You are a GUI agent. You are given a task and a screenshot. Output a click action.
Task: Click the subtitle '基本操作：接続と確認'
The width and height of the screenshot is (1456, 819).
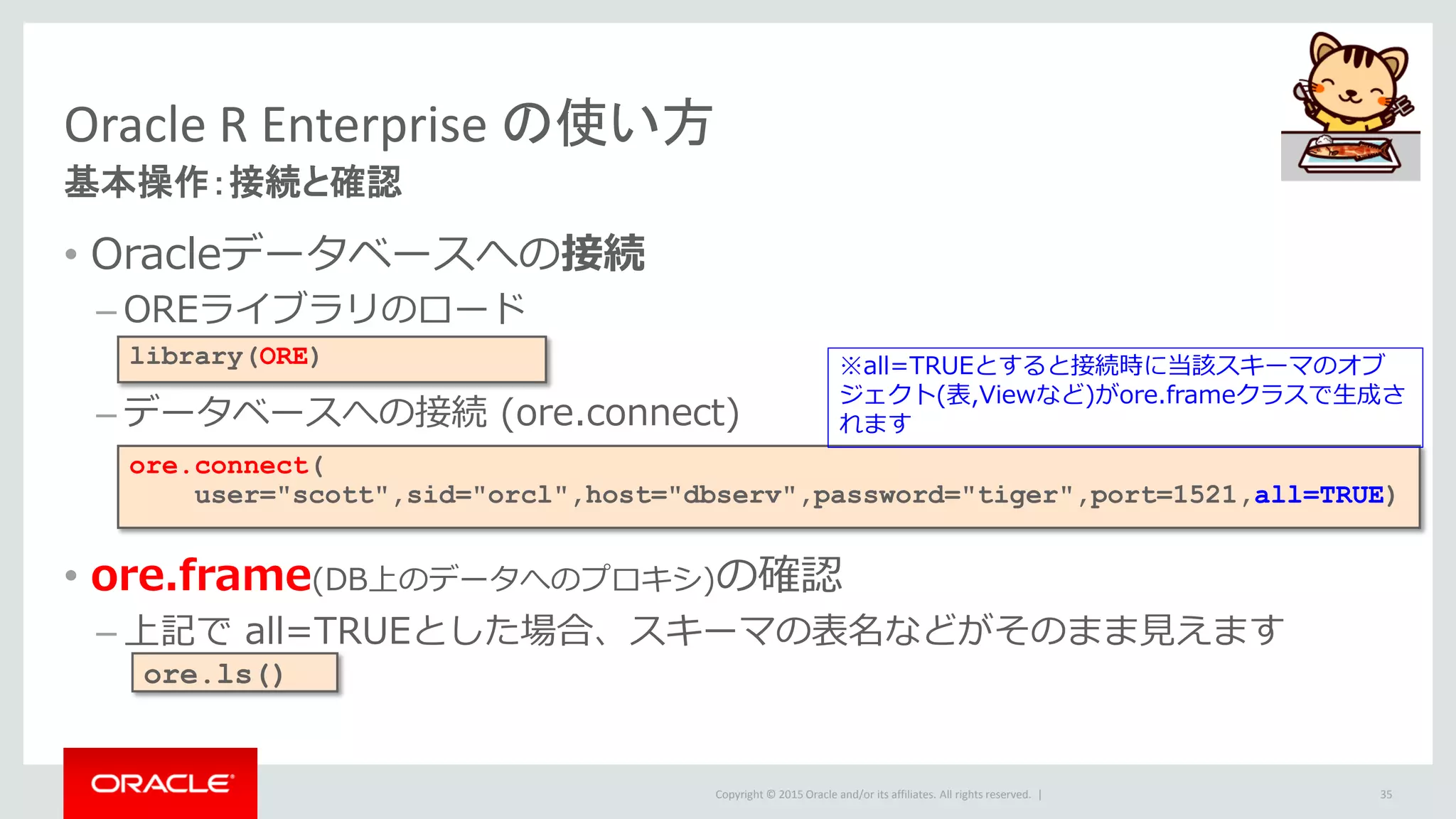233,182
